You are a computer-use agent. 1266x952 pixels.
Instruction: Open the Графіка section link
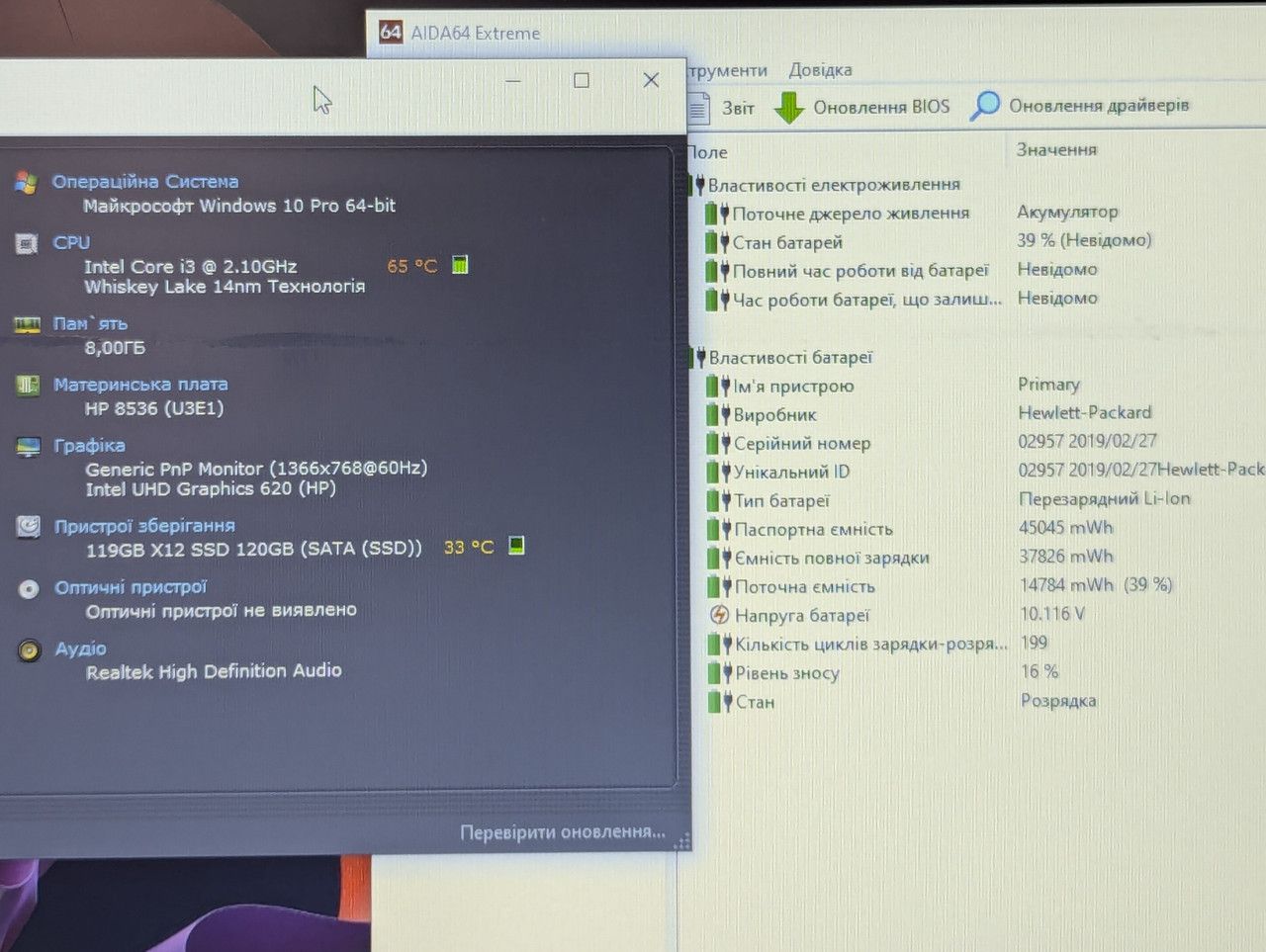[89, 445]
